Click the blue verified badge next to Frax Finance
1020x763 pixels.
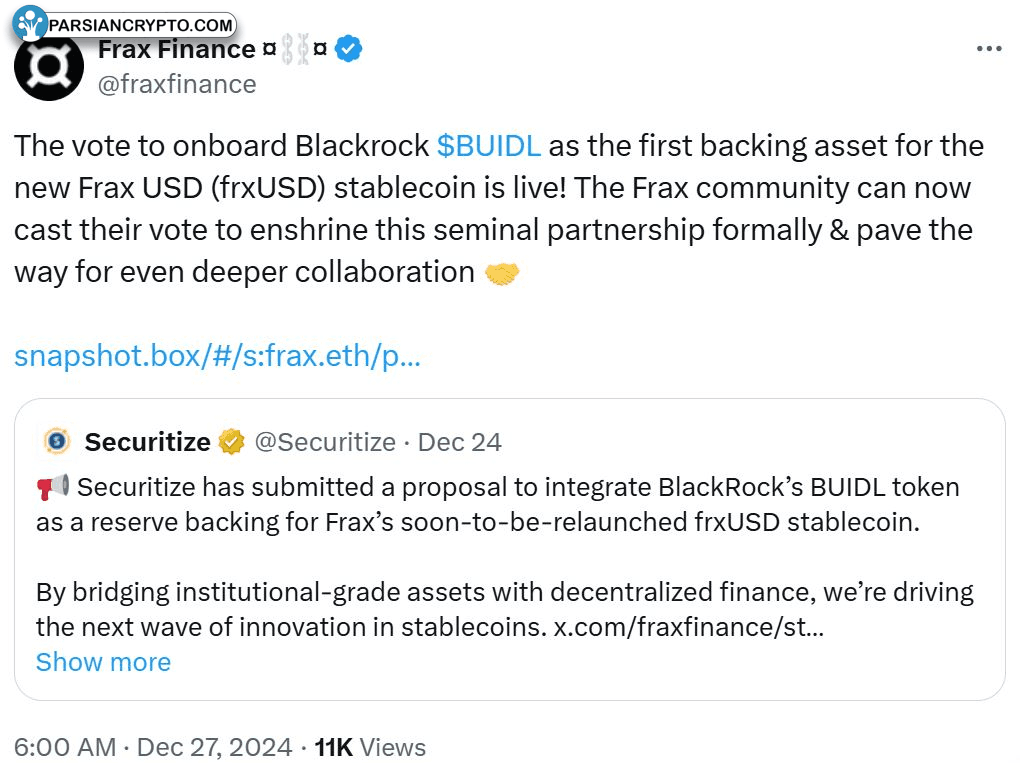tap(349, 49)
